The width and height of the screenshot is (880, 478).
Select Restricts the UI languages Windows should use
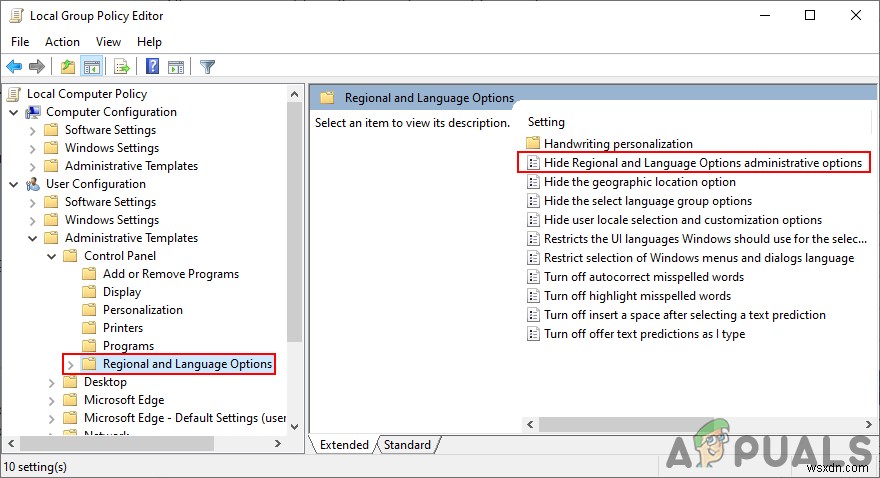697,239
